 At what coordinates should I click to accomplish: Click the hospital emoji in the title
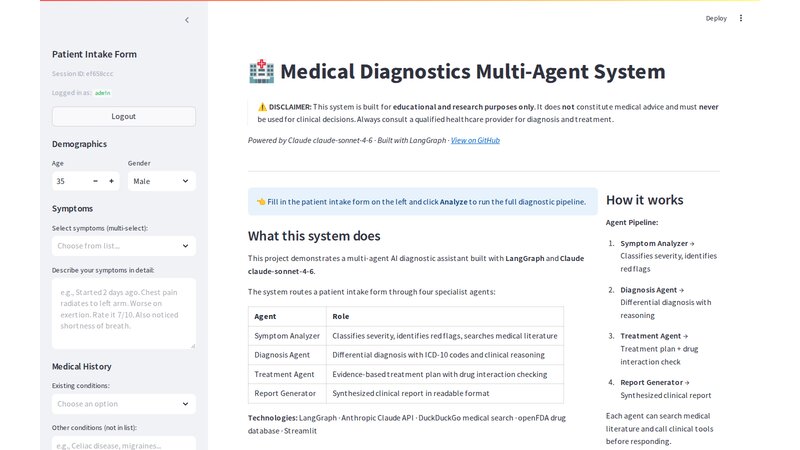pos(261,71)
